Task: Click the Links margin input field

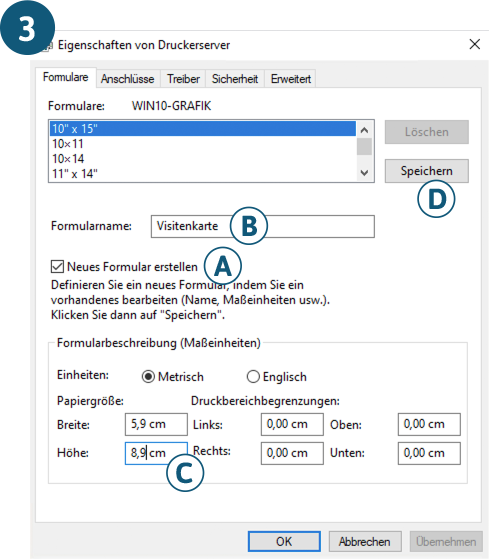Action: tap(292, 424)
